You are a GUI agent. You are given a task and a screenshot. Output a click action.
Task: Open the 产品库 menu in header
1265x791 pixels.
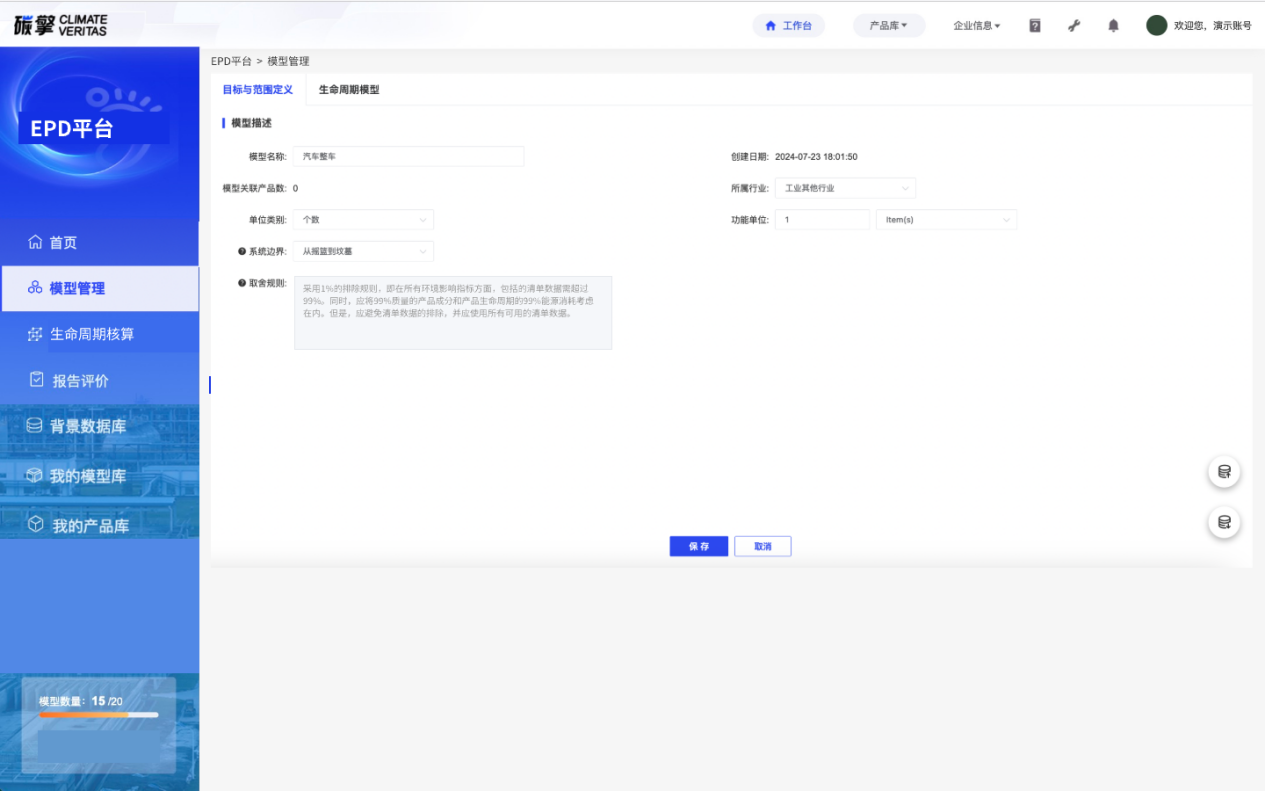(888, 26)
